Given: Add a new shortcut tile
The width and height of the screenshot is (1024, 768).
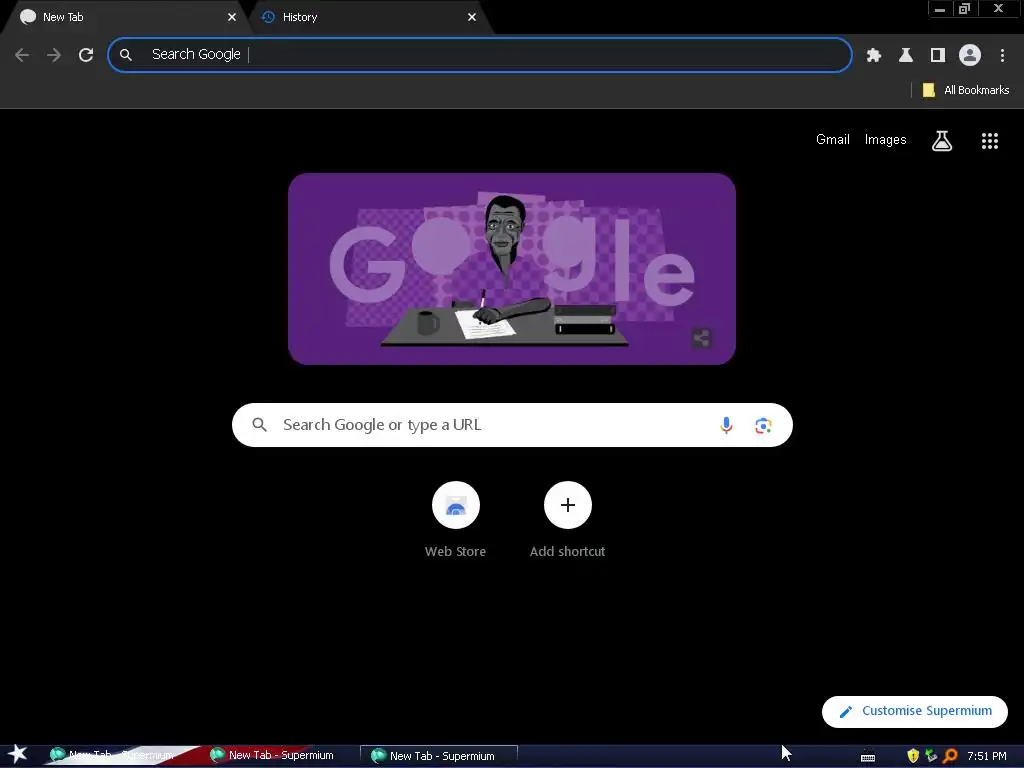Looking at the screenshot, I should pyautogui.click(x=568, y=520).
